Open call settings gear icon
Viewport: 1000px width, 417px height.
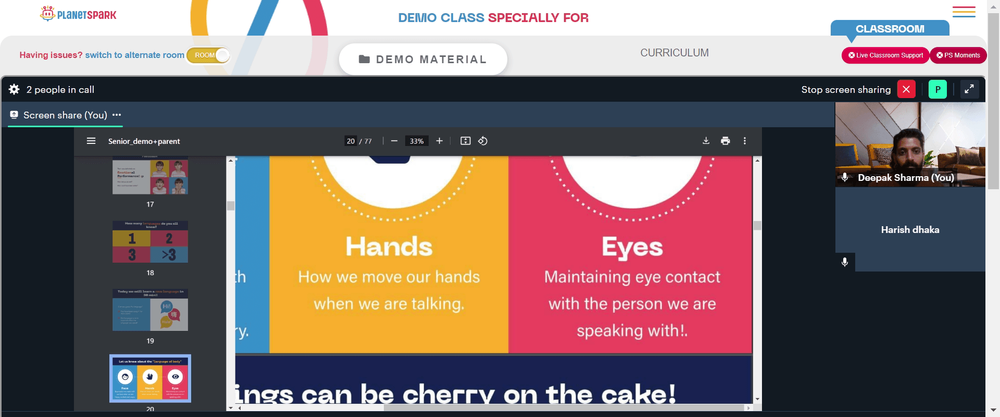pyautogui.click(x=14, y=90)
